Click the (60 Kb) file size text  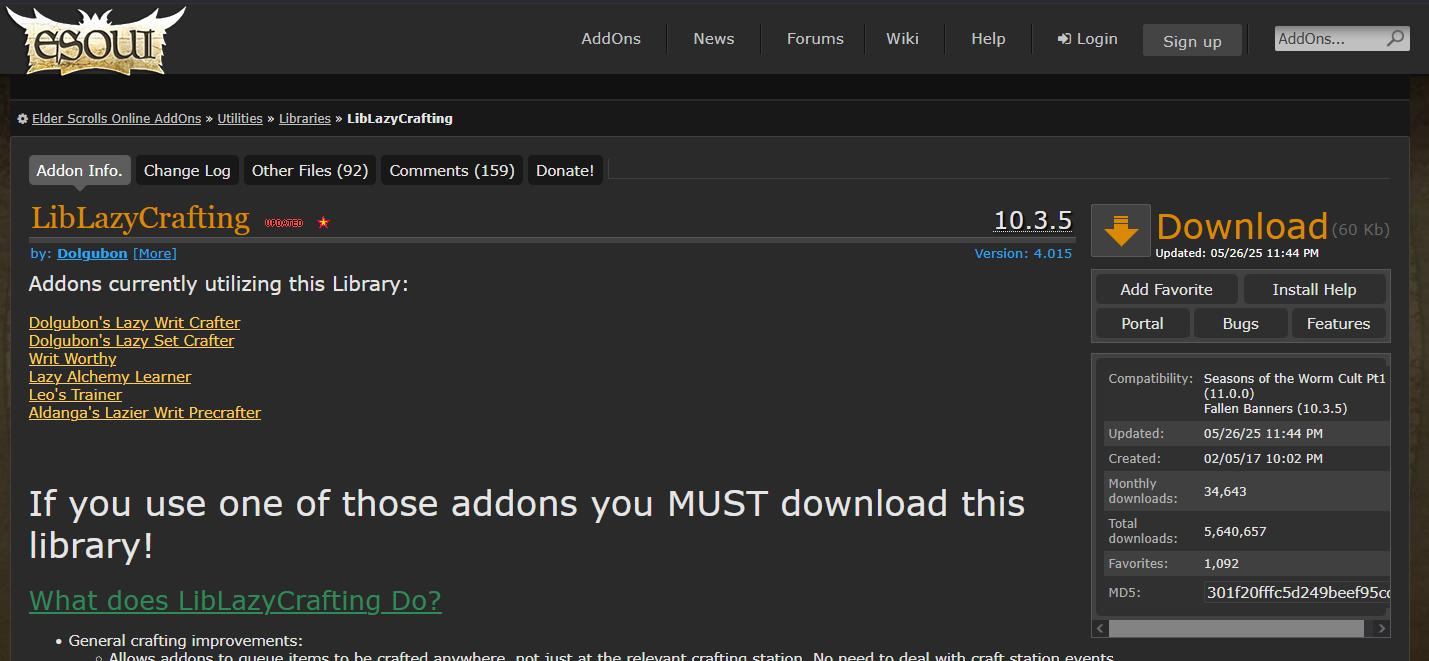click(x=1361, y=230)
